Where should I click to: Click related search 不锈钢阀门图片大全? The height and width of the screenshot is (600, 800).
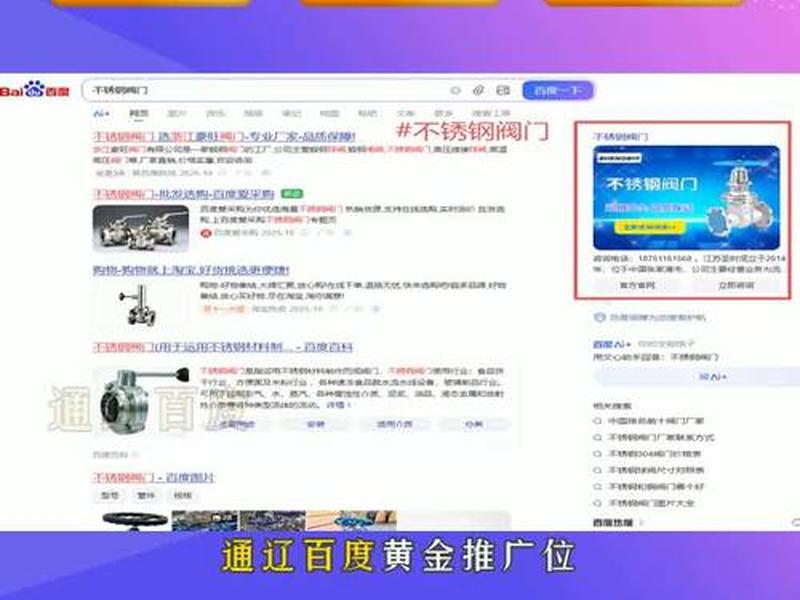(x=652, y=503)
